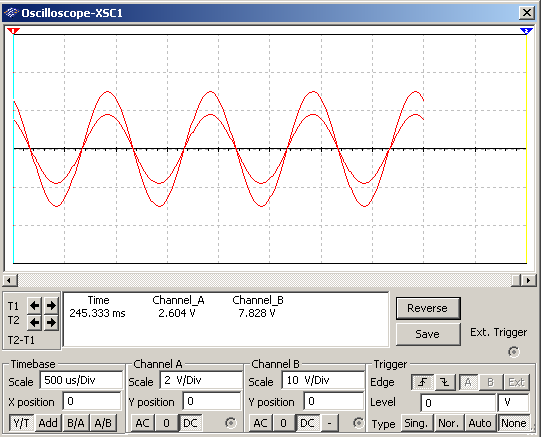Toggle Channel A AC coupling

click(x=142, y=423)
